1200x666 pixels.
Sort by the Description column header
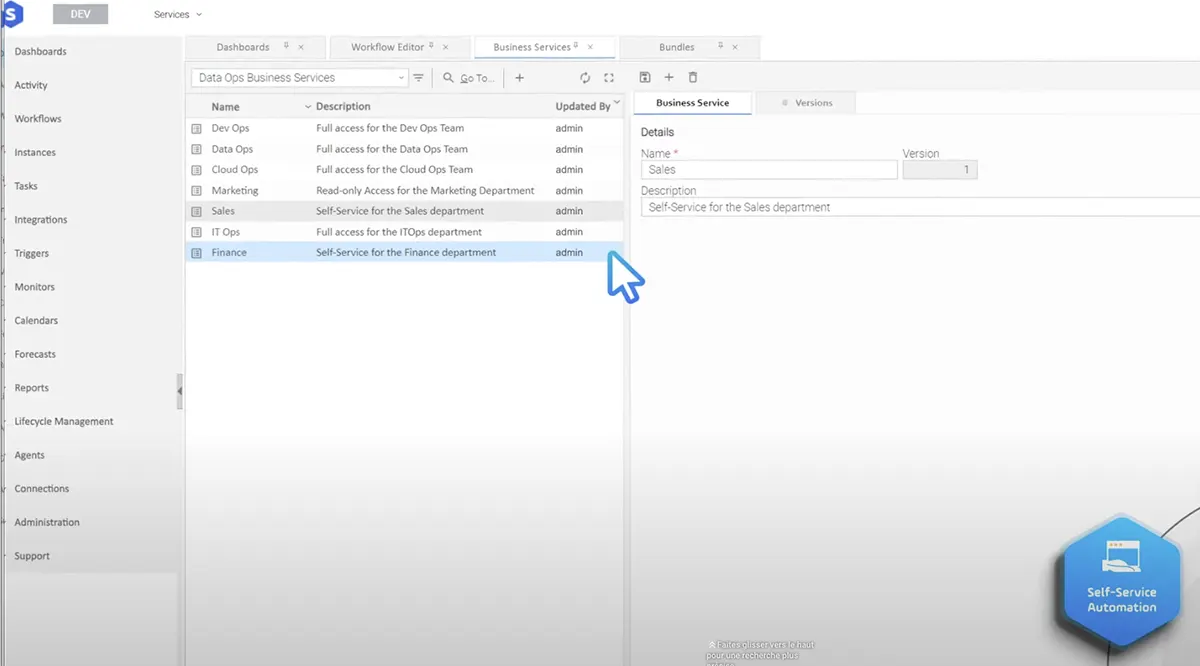343,106
